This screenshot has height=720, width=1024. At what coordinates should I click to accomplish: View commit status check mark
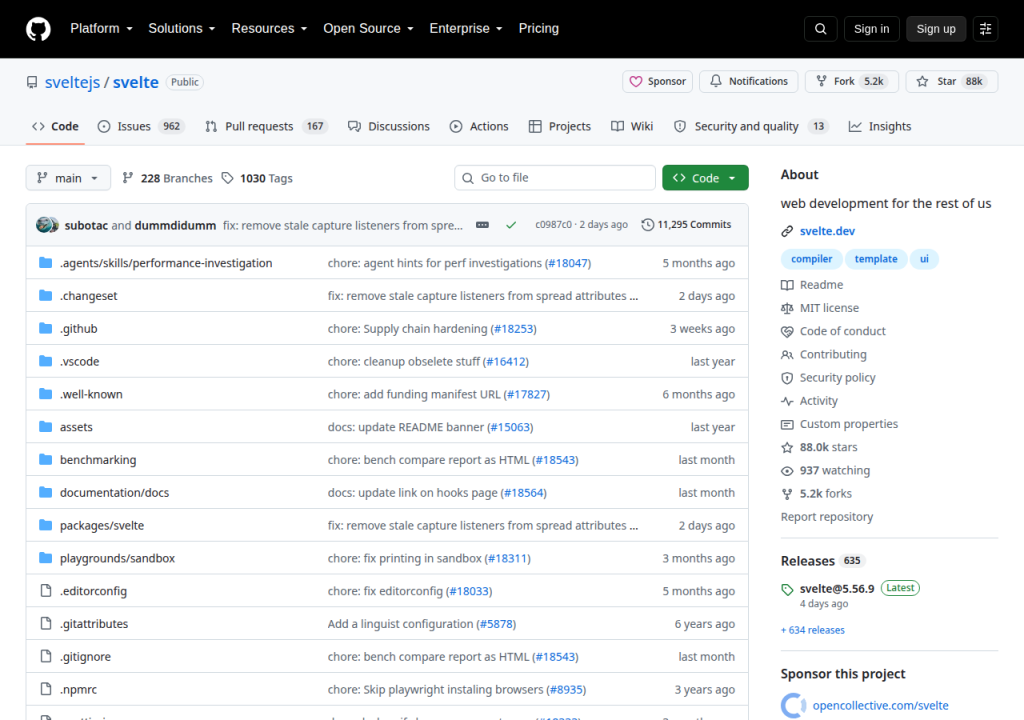coord(511,225)
